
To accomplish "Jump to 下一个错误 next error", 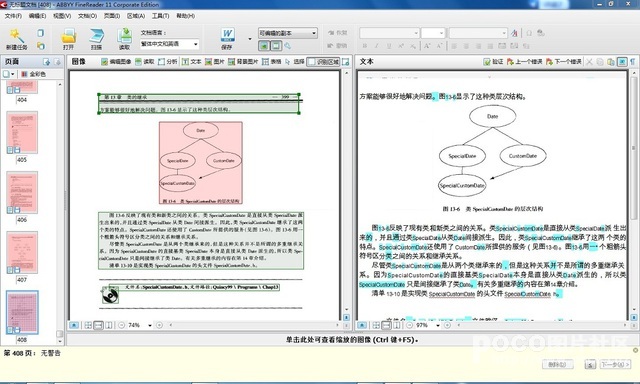I will [x=563, y=62].
